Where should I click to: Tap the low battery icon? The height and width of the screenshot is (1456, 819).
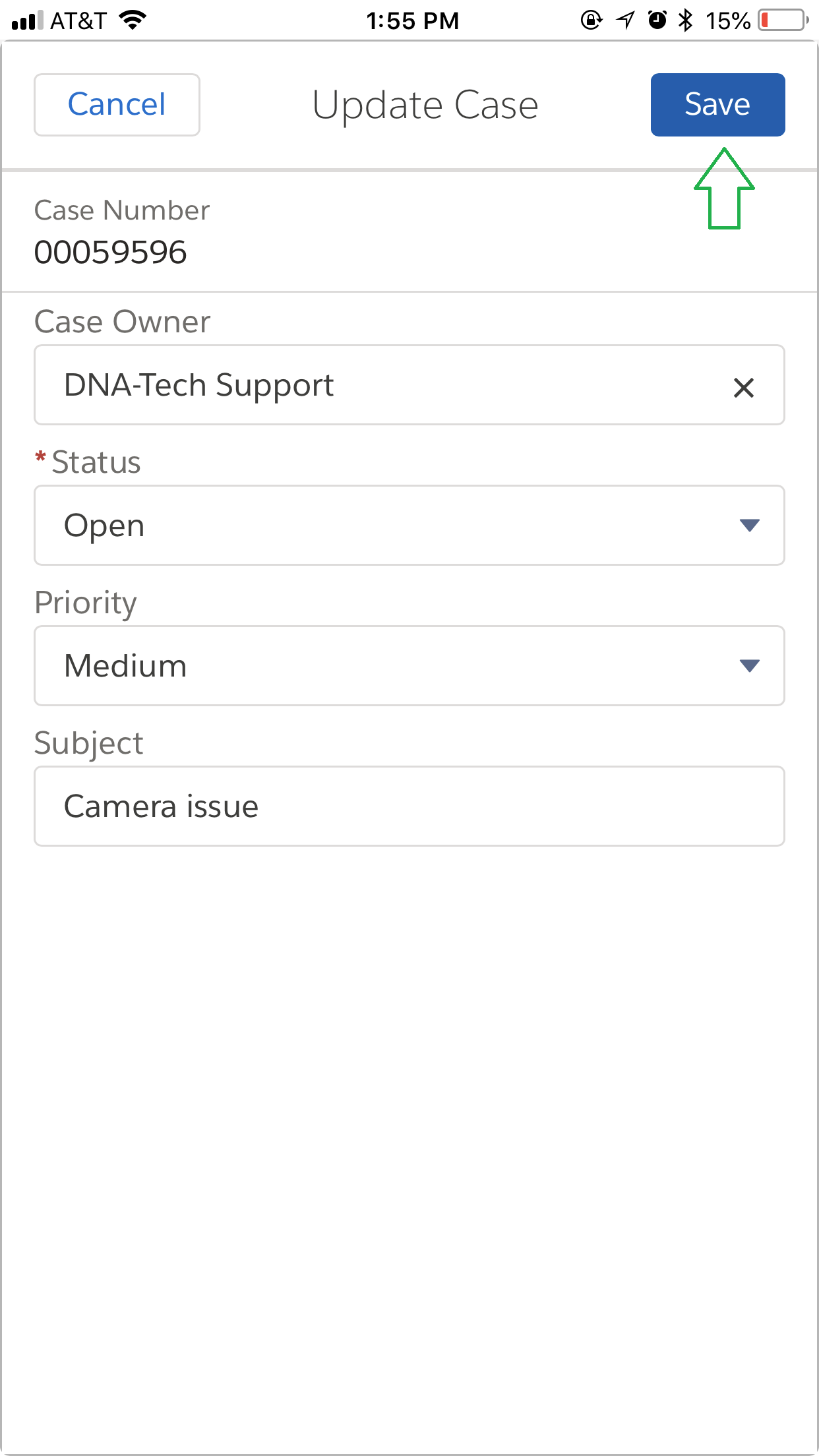(x=783, y=20)
